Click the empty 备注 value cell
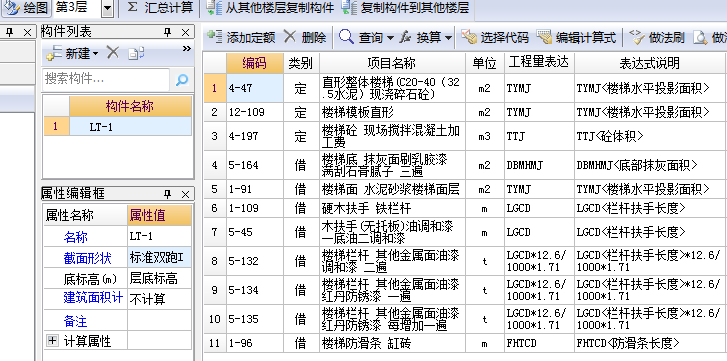727x361 pixels. 159,320
